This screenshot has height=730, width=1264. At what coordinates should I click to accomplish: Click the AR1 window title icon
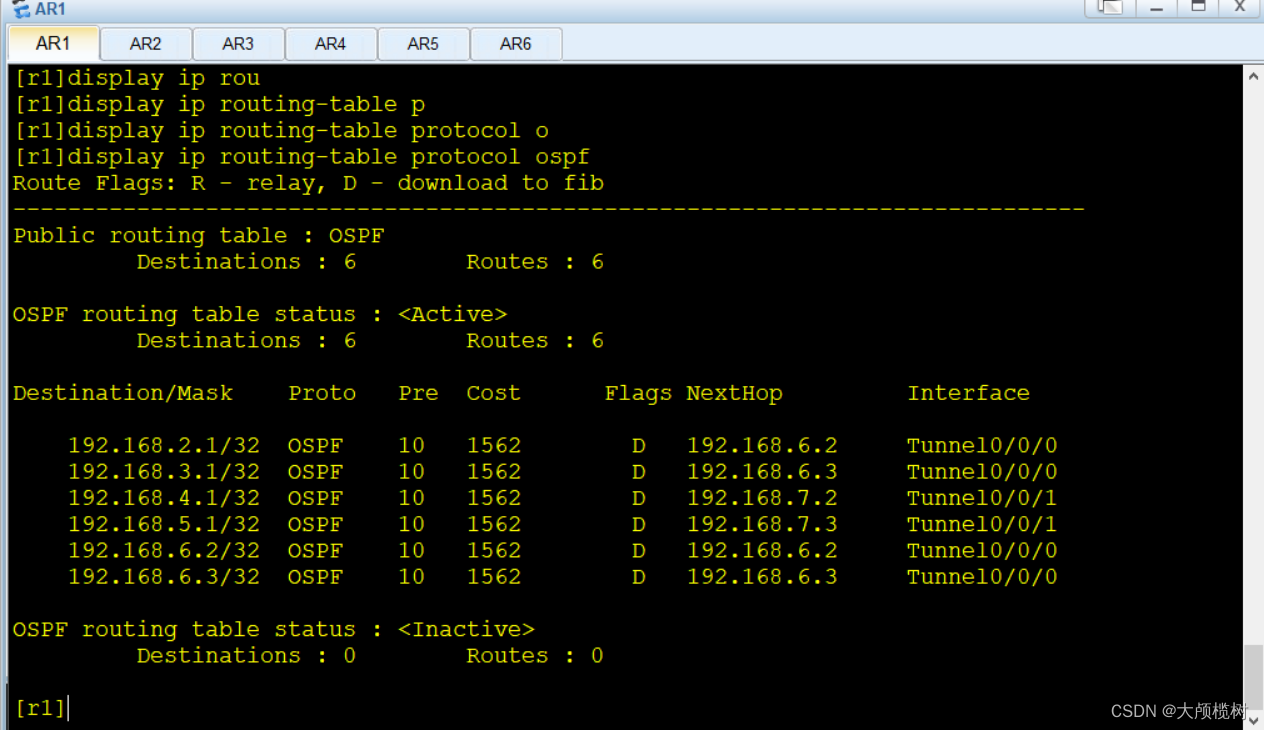[20, 9]
